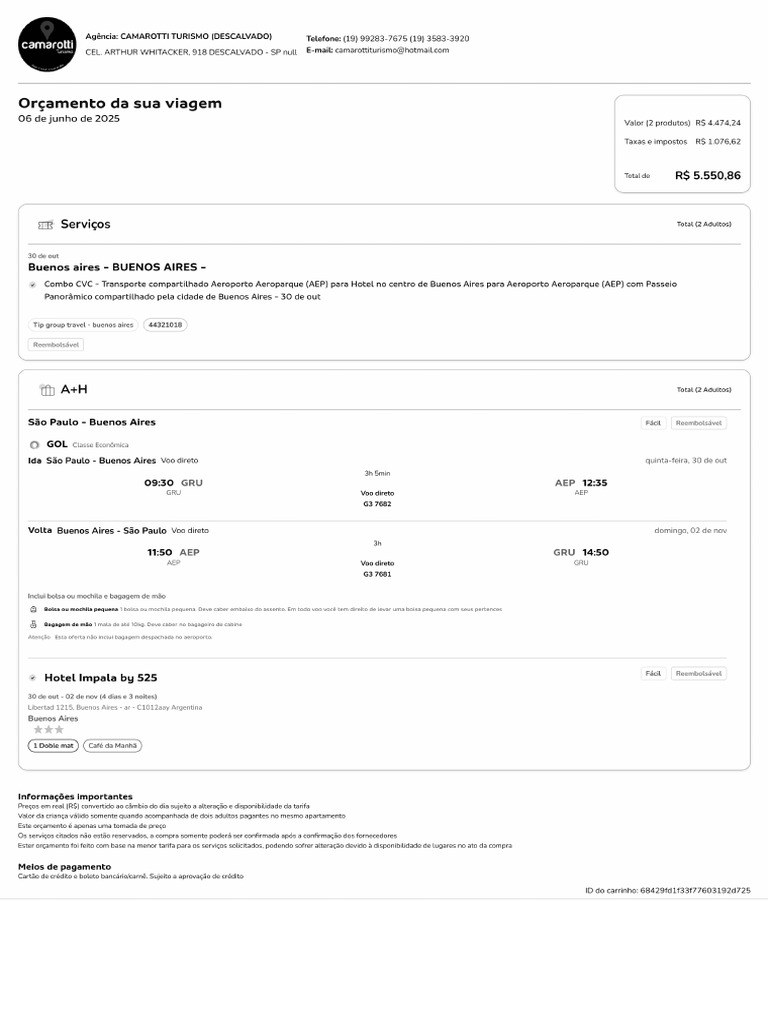
Task: Click the Fácil badge on hotel row
Action: click(x=653, y=674)
